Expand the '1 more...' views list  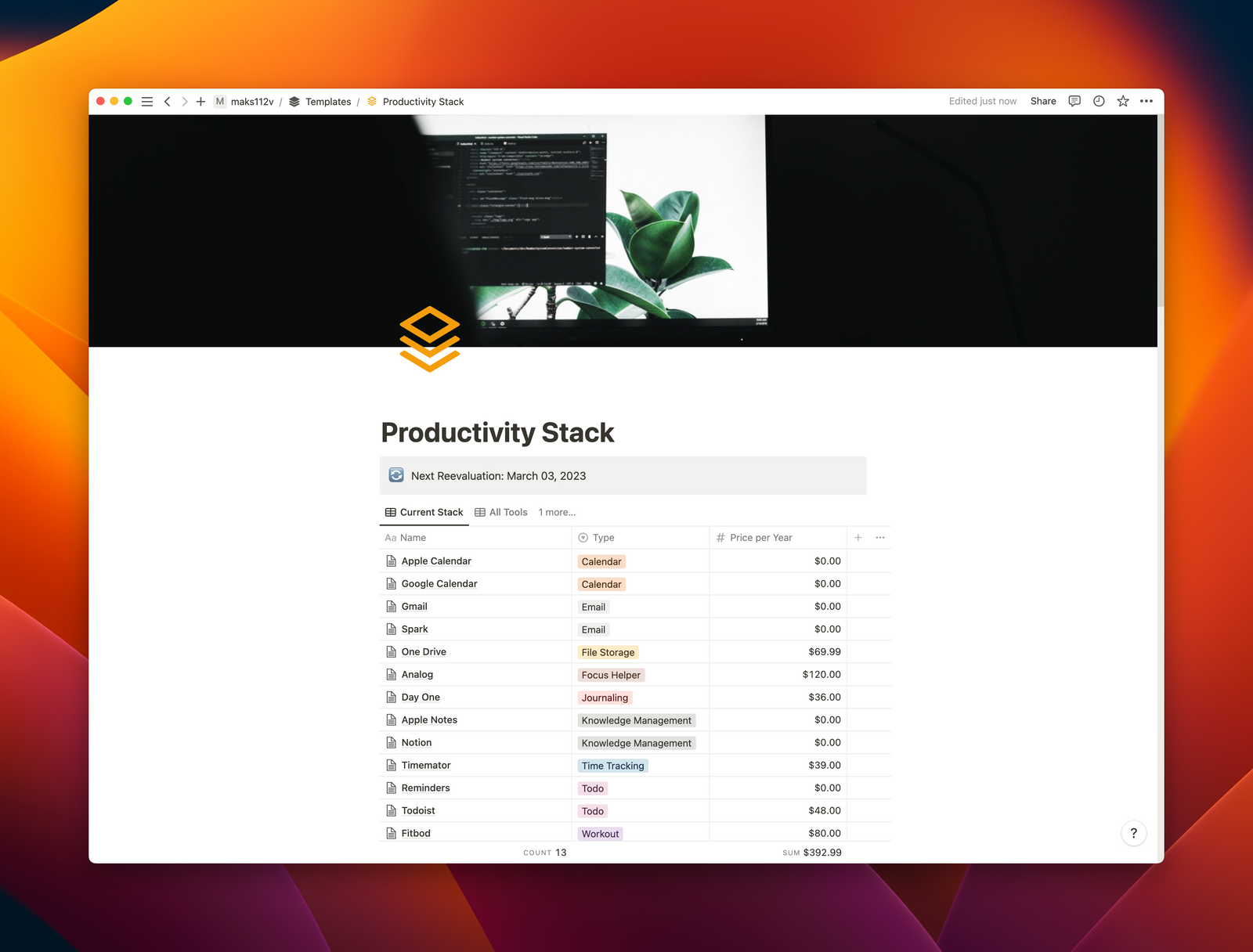557,512
